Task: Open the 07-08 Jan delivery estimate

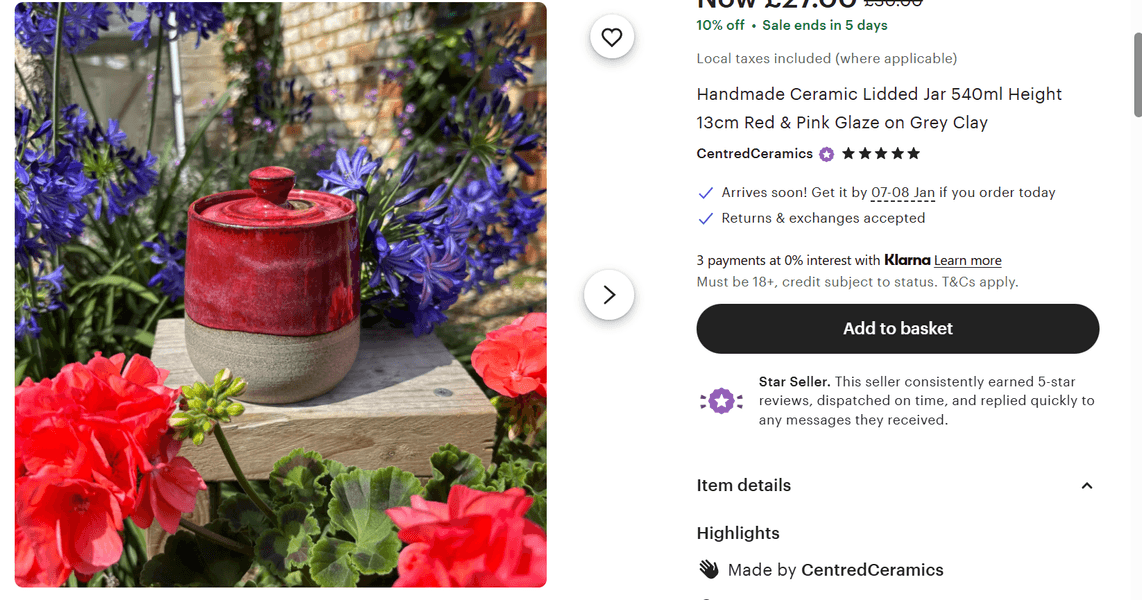Action: coord(902,193)
